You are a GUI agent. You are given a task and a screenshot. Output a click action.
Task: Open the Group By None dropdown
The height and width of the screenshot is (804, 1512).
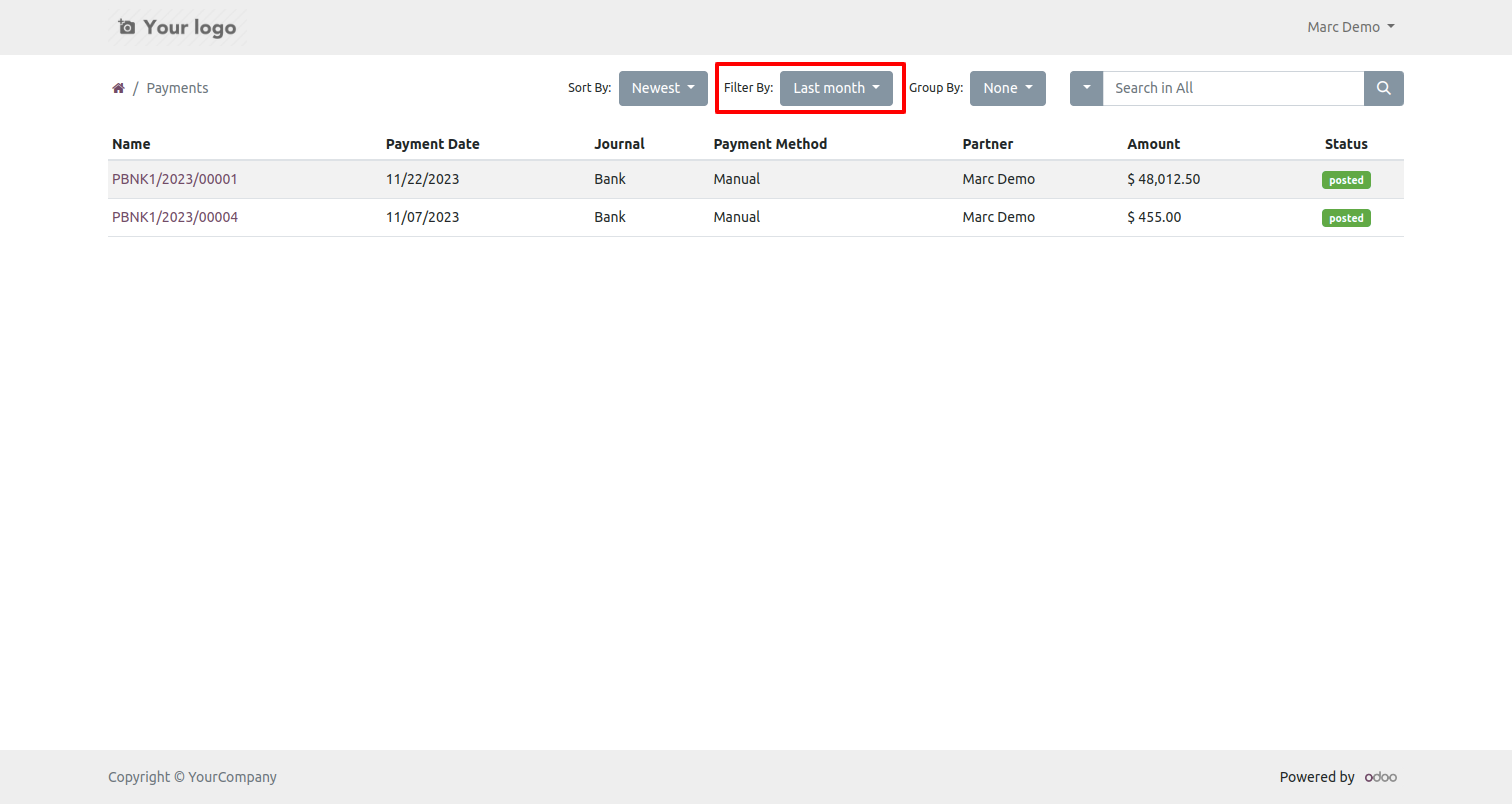click(x=1008, y=88)
